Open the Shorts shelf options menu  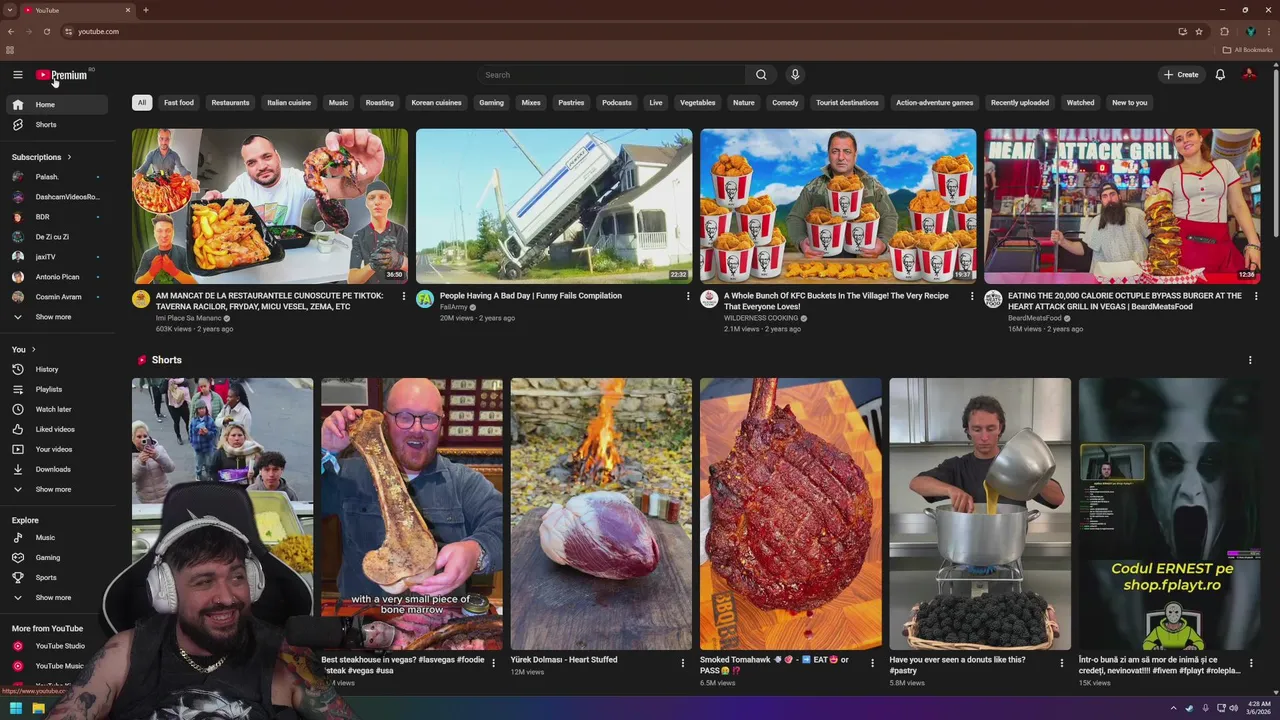coord(1250,360)
